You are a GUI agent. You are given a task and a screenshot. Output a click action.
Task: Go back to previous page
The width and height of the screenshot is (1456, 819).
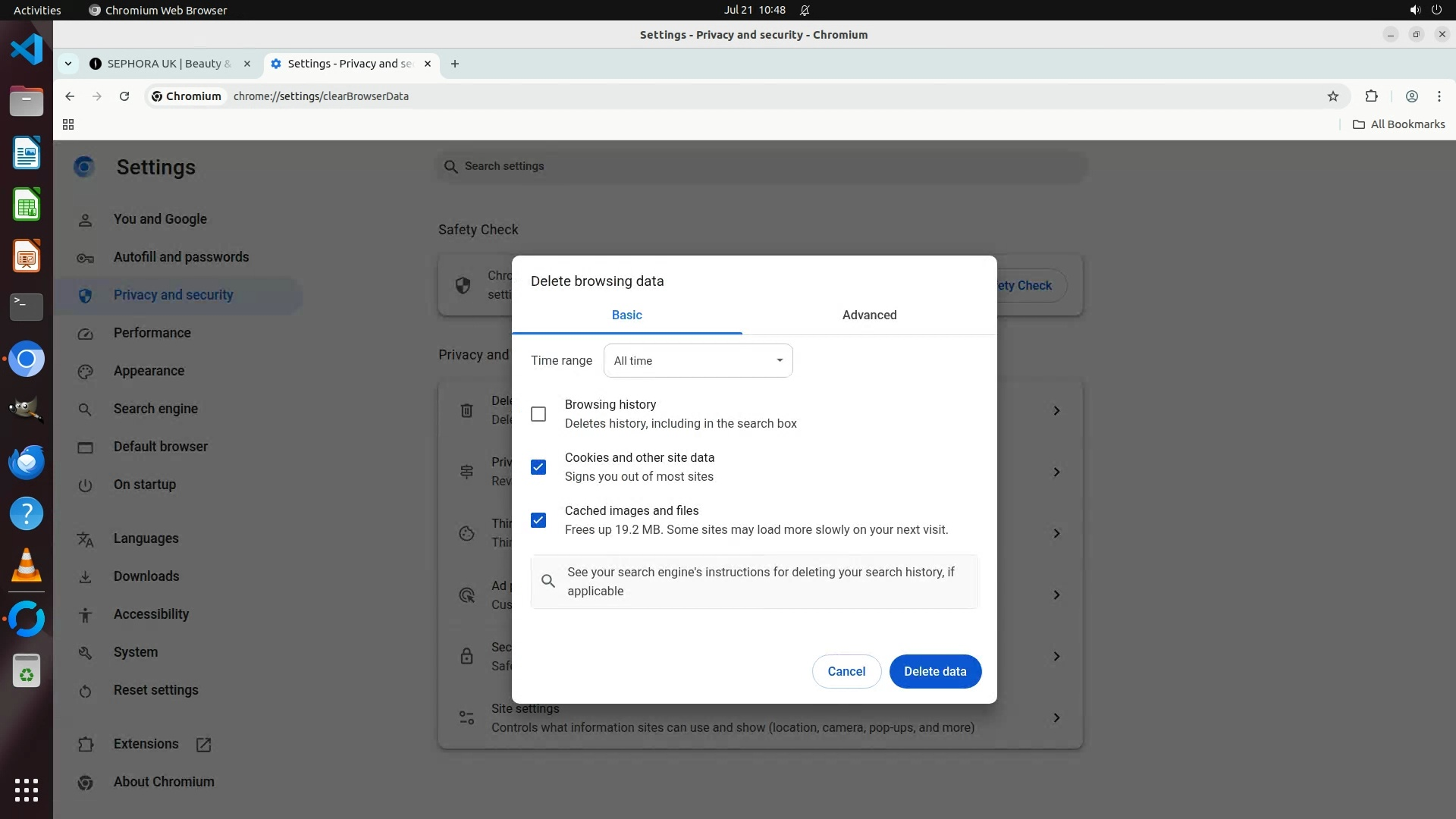[x=70, y=96]
